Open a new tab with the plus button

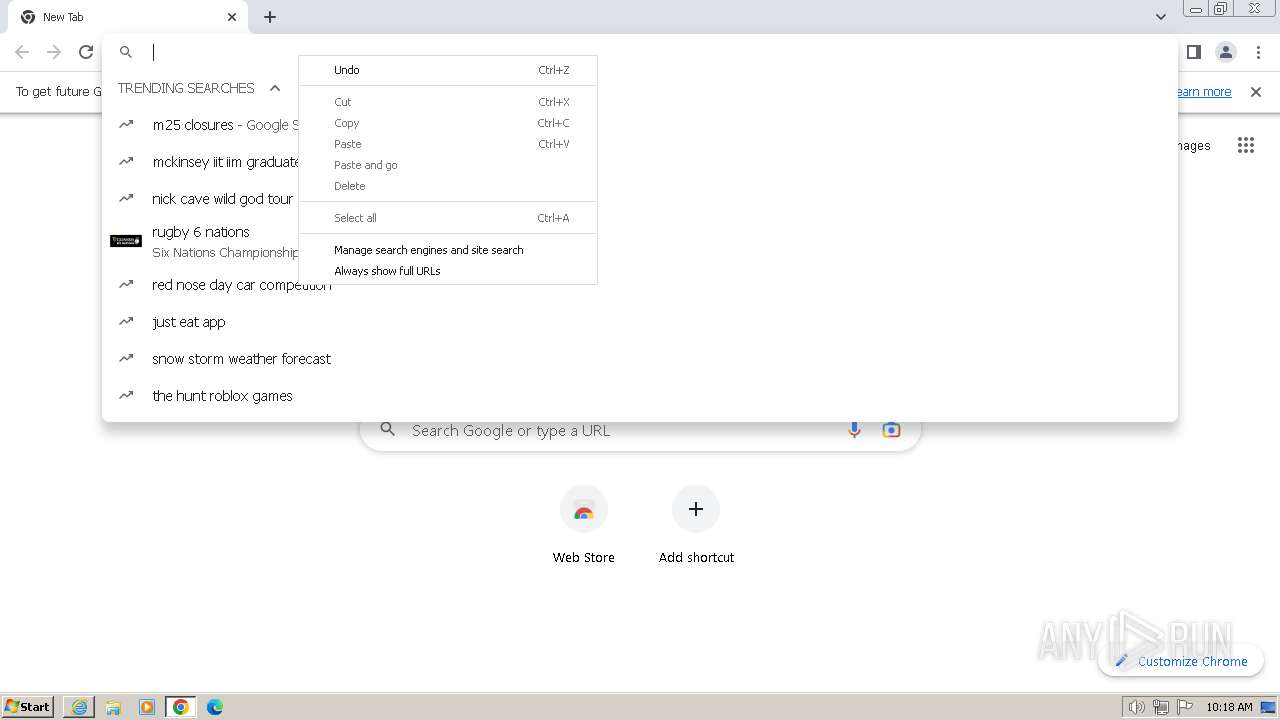(270, 17)
